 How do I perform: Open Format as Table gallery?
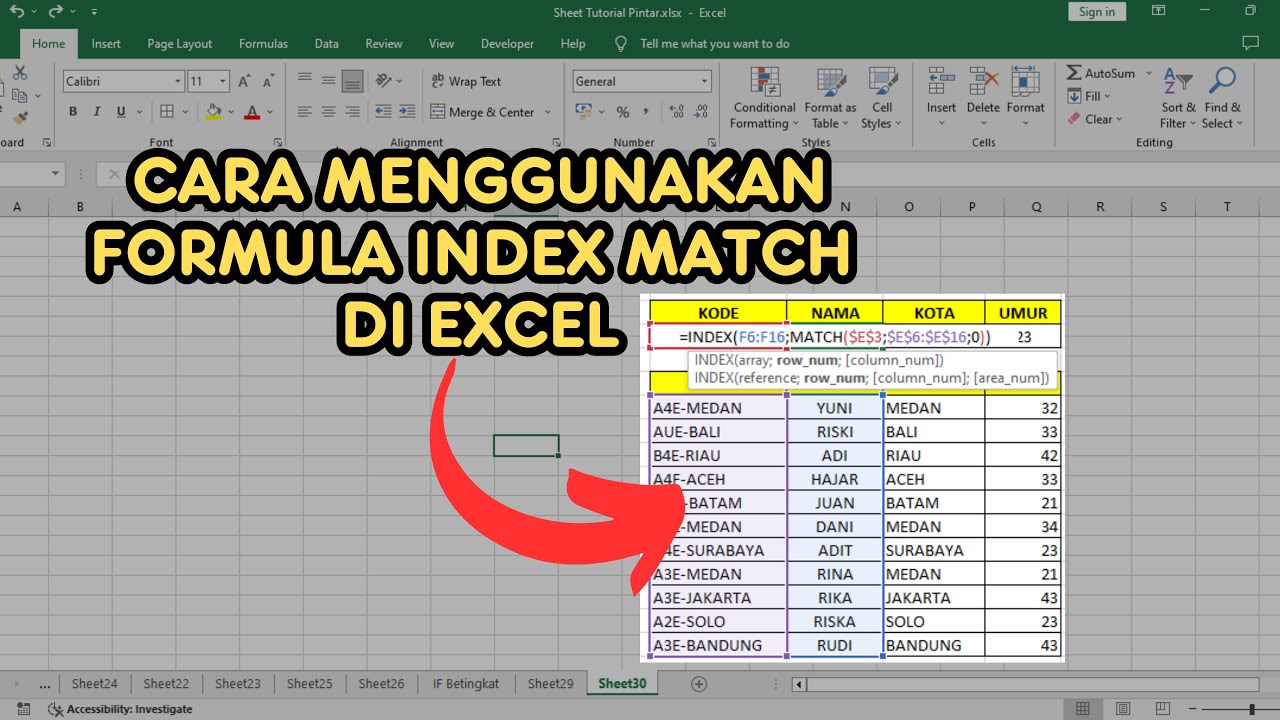click(830, 98)
